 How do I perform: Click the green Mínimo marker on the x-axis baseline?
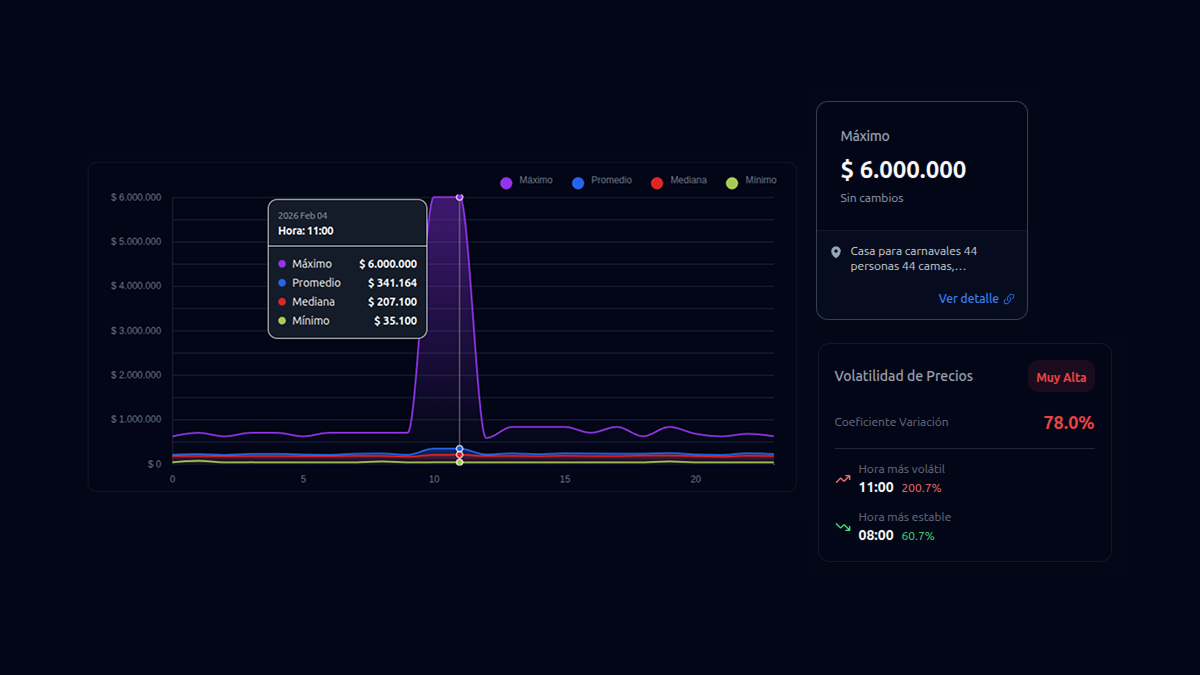coord(459,462)
